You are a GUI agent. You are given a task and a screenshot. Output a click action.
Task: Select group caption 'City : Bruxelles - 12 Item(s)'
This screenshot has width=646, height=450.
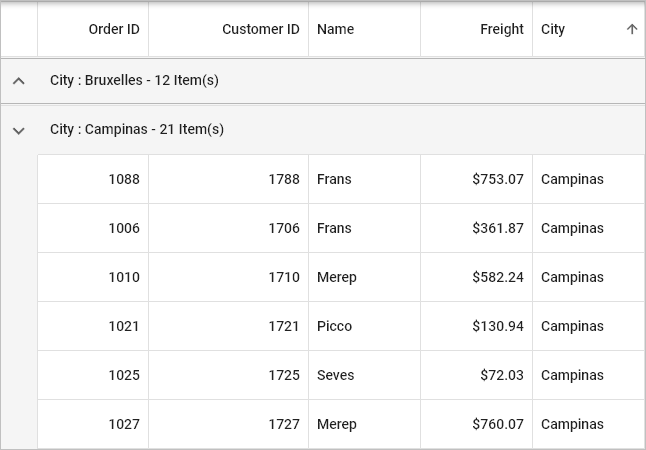pyautogui.click(x=134, y=80)
